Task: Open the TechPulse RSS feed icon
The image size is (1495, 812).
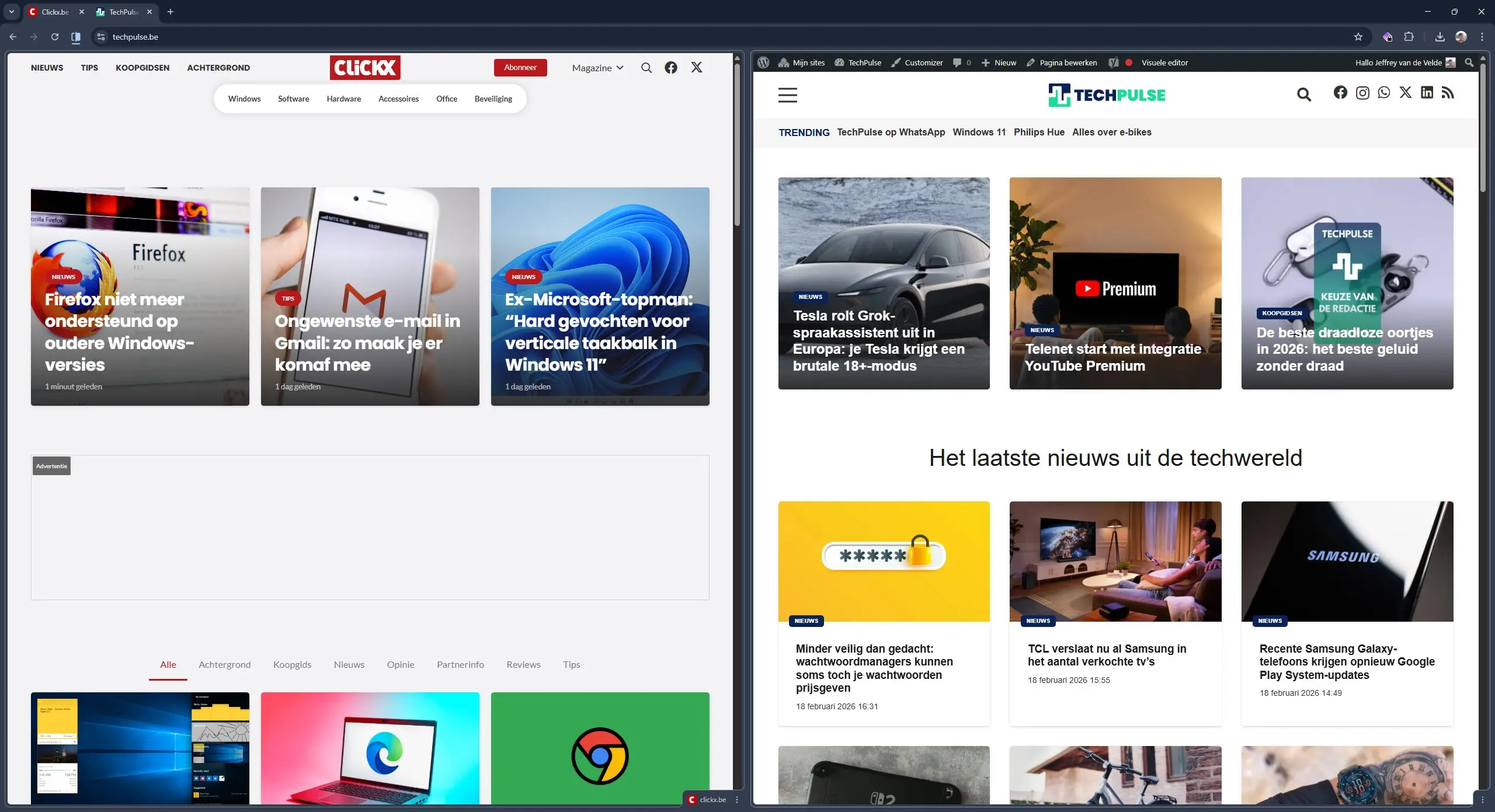Action: click(1448, 93)
